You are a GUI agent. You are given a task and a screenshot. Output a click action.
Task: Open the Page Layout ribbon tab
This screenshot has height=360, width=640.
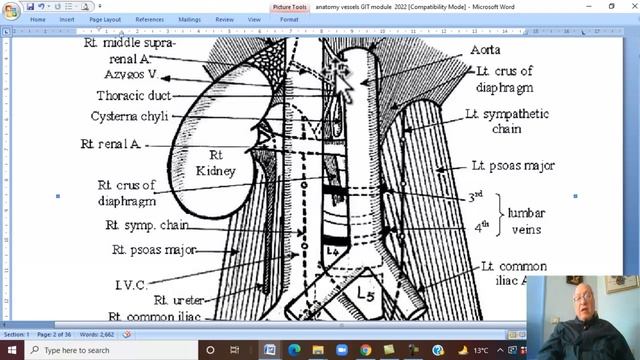(x=105, y=20)
